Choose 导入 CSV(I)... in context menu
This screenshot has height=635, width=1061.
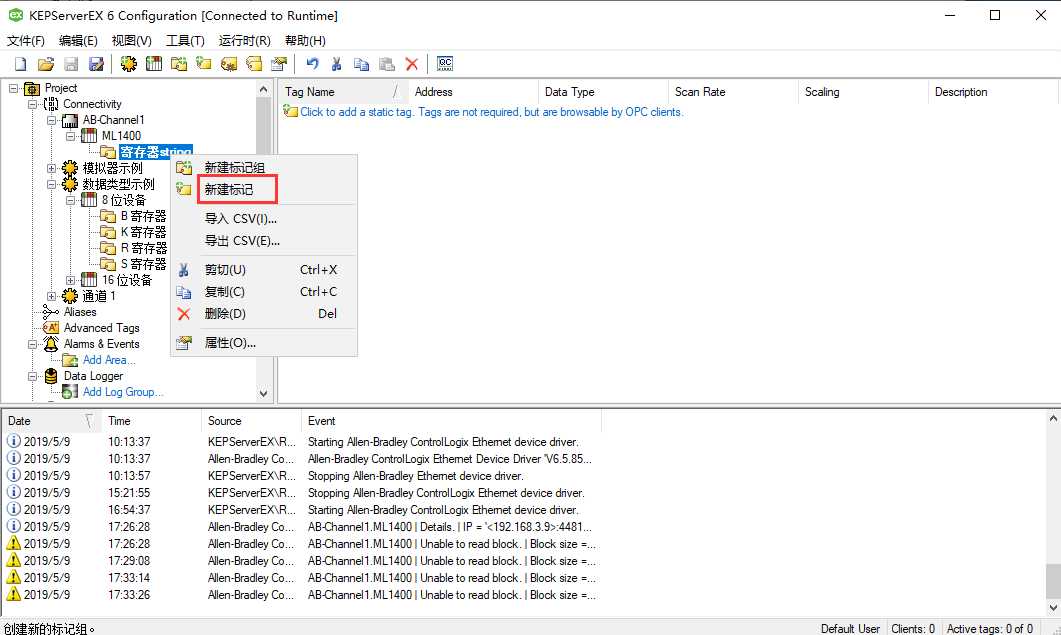264,219
